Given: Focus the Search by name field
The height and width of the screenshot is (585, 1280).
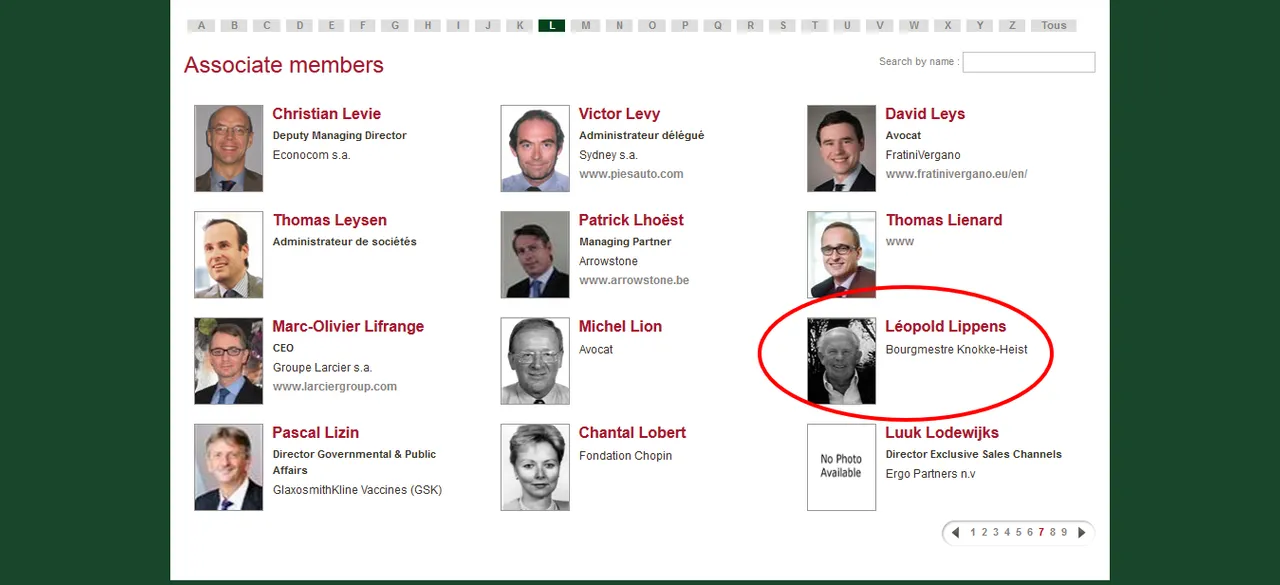Looking at the screenshot, I should 1029,62.
